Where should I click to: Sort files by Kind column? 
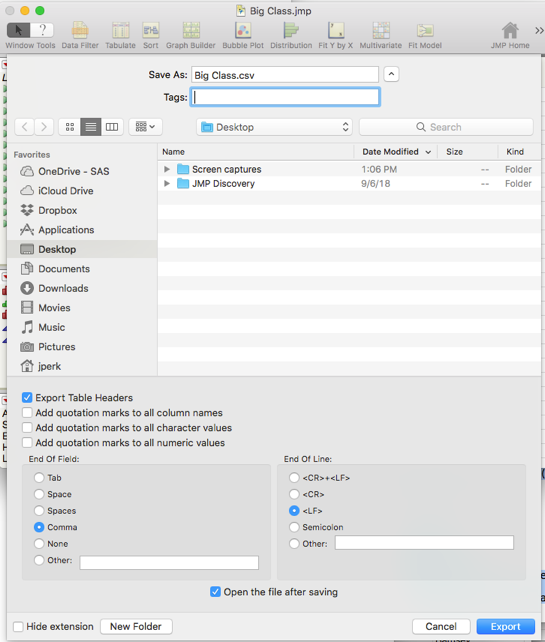(519, 152)
